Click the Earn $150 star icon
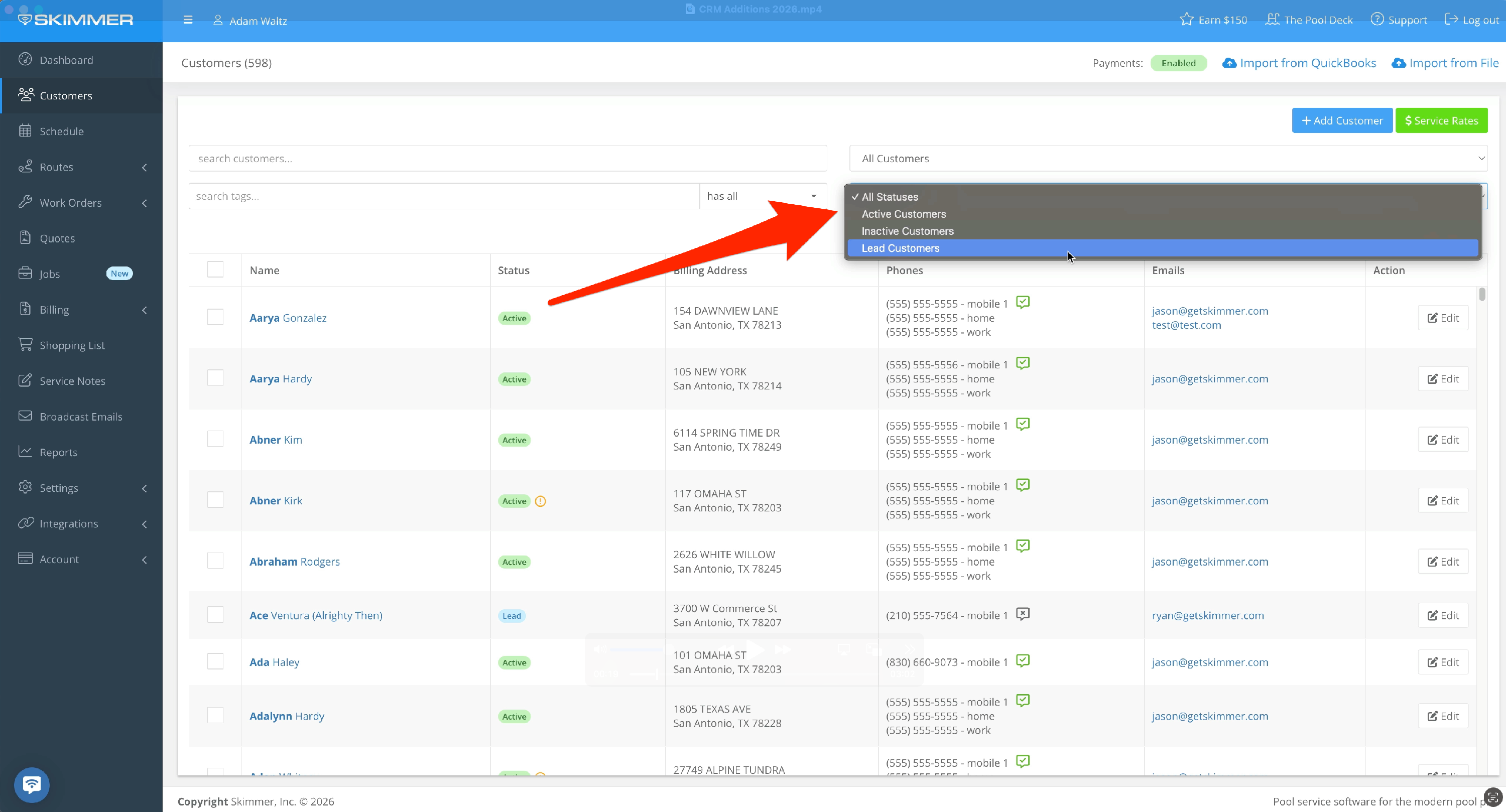Screen dimensions: 1506x812 (1186, 20)
